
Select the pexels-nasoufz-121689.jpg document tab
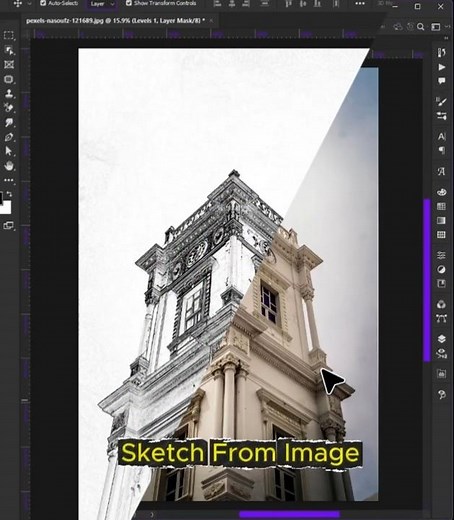(x=115, y=21)
